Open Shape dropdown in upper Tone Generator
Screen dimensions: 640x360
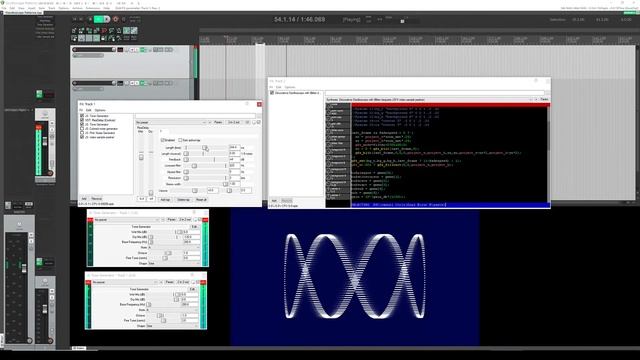174,264
